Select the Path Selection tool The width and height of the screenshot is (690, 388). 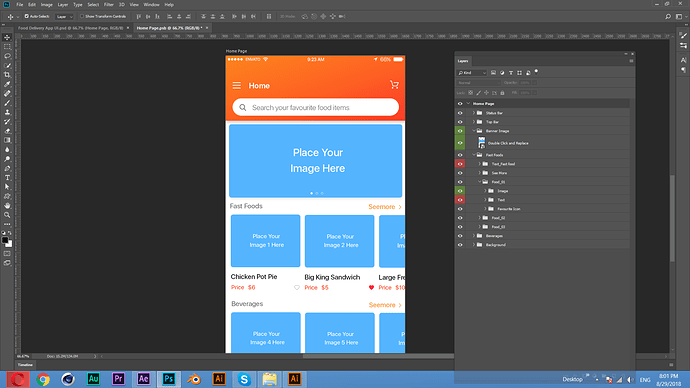pos(7,187)
